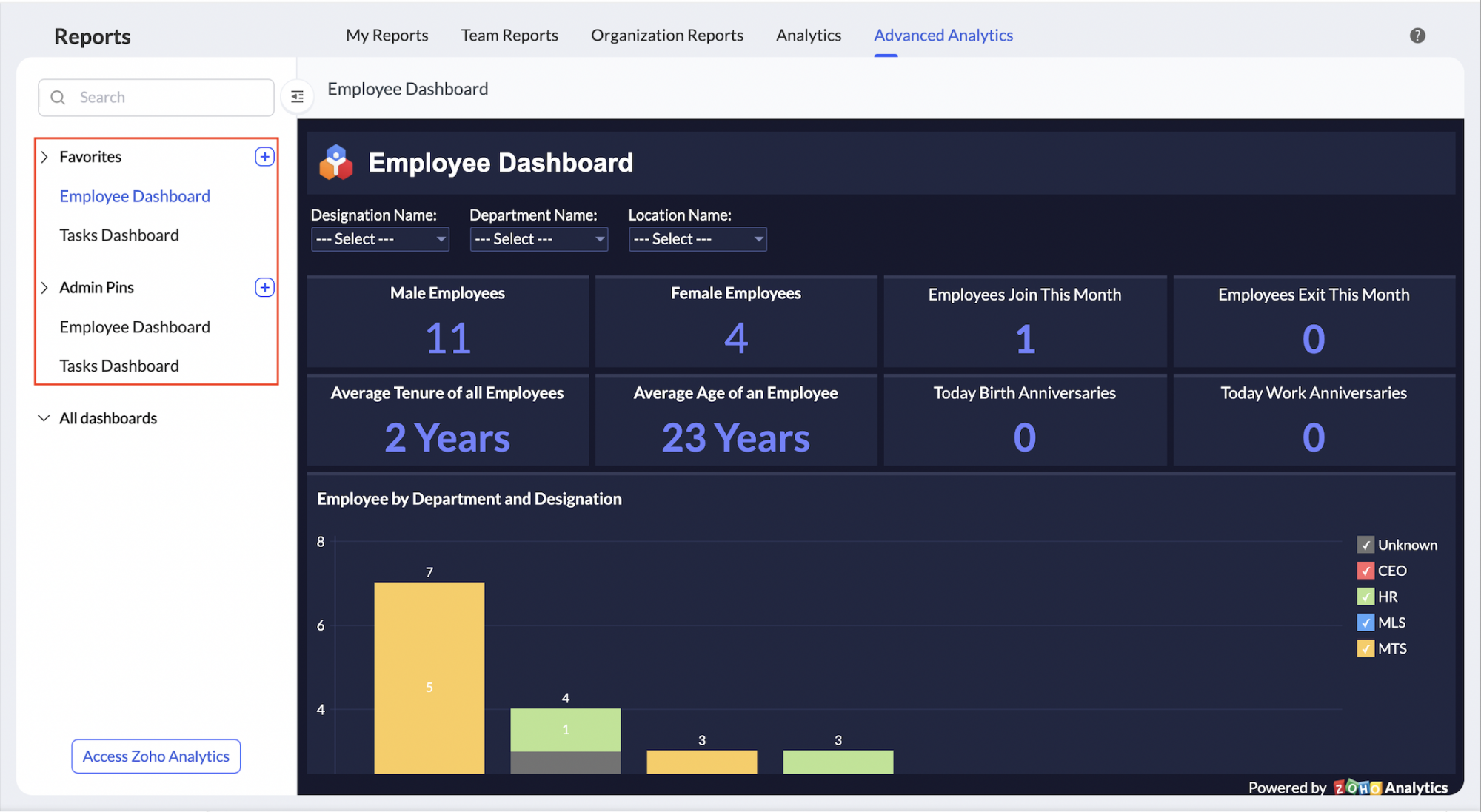Open the Organization Reports tab
This screenshot has height=812, width=1481.
pos(666,36)
